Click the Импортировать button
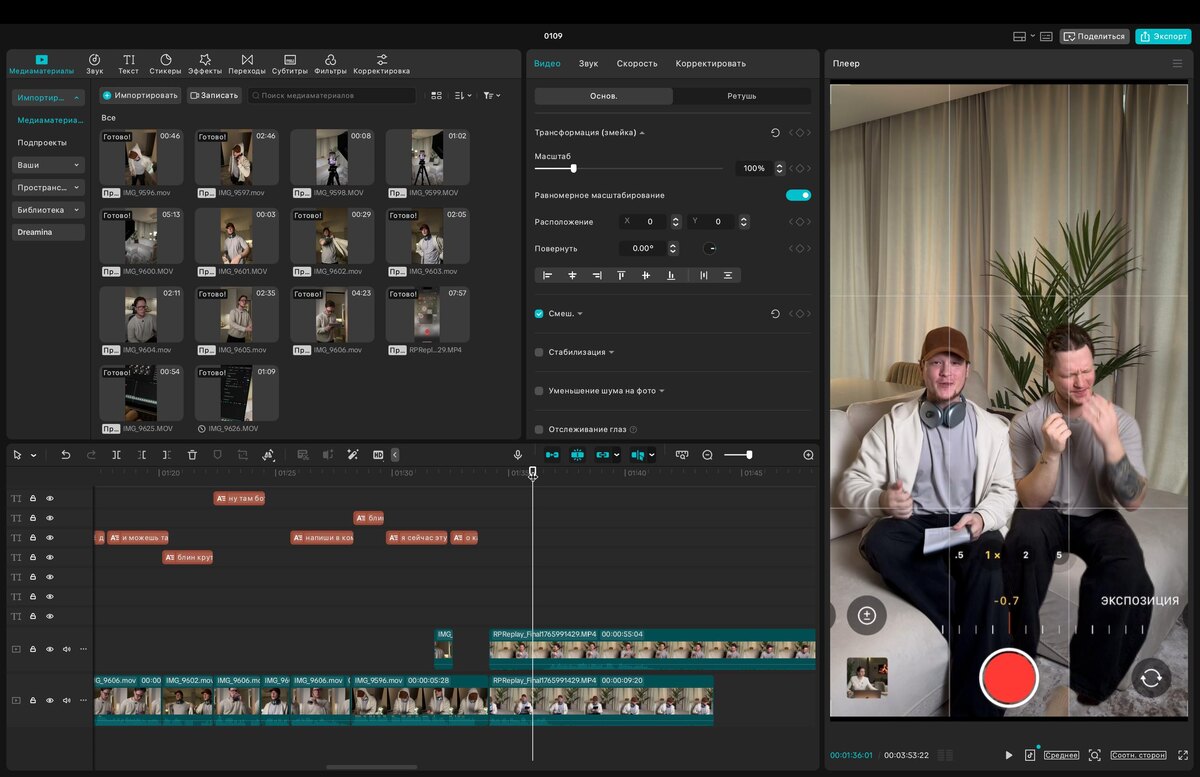The image size is (1200, 777). (x=140, y=96)
